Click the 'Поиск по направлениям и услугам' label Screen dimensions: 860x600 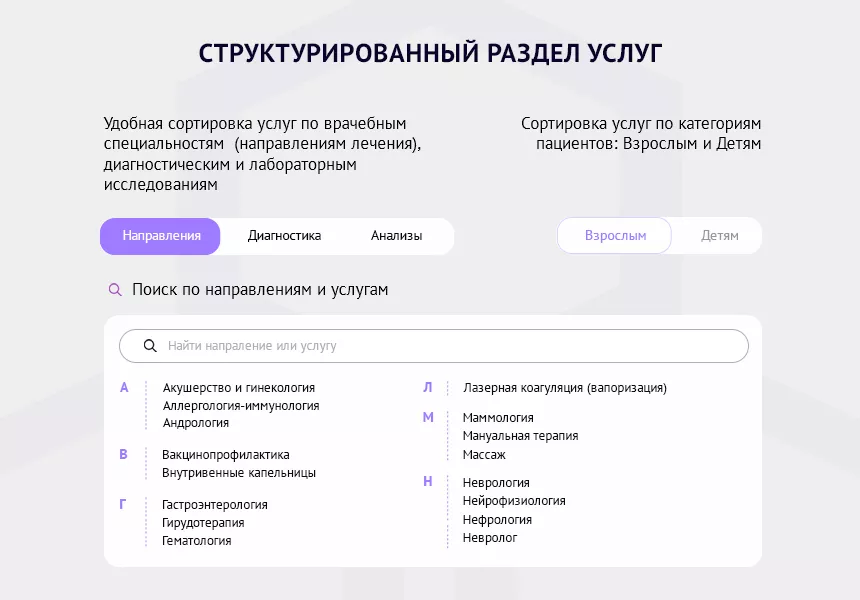point(260,290)
